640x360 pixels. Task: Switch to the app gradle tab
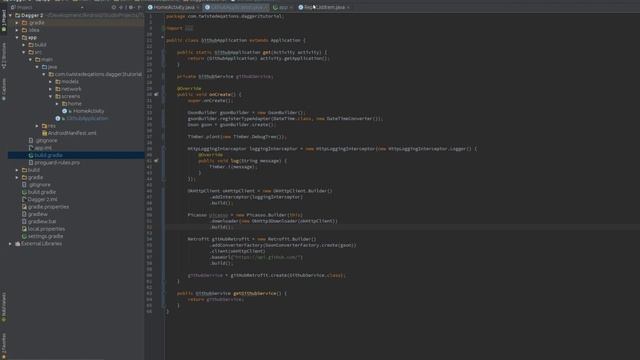(282, 7)
